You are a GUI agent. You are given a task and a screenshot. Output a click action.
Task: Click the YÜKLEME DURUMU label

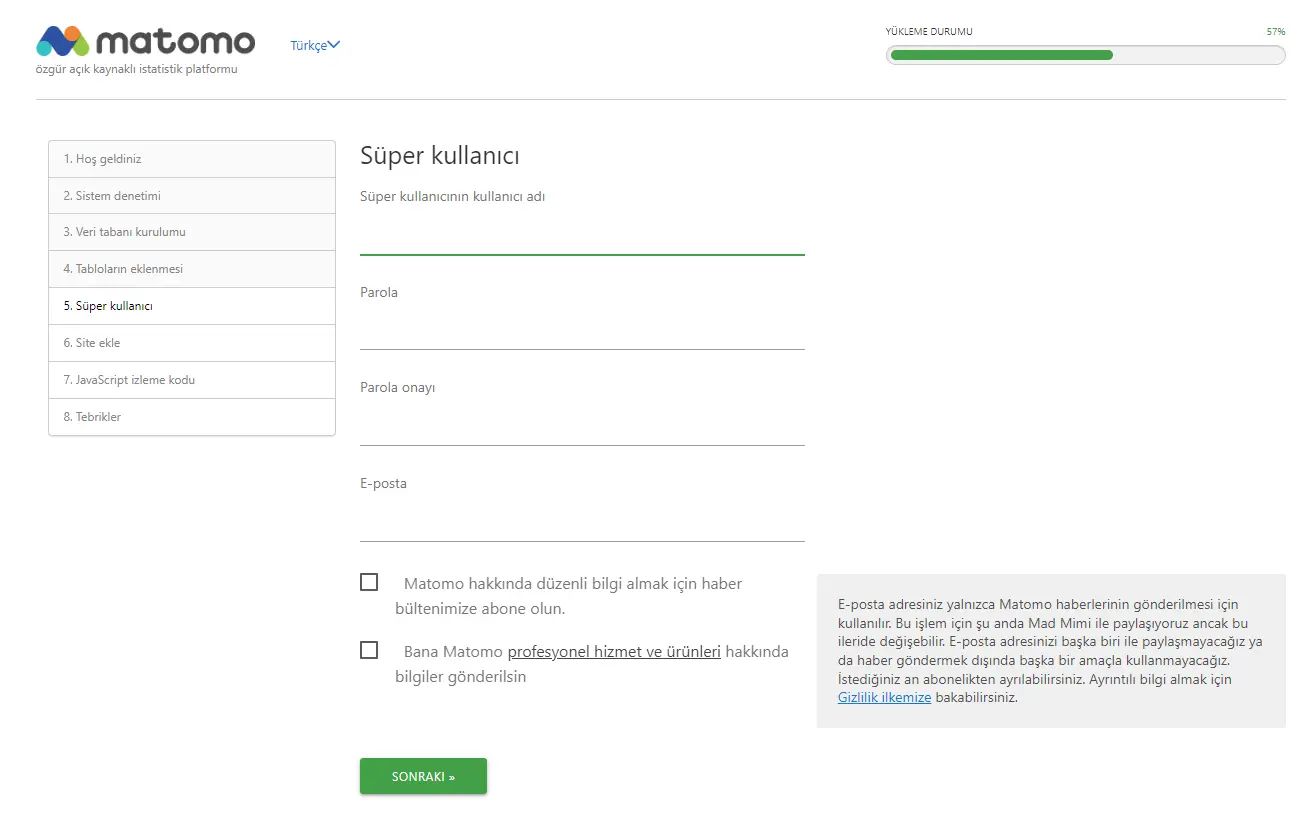tap(929, 32)
